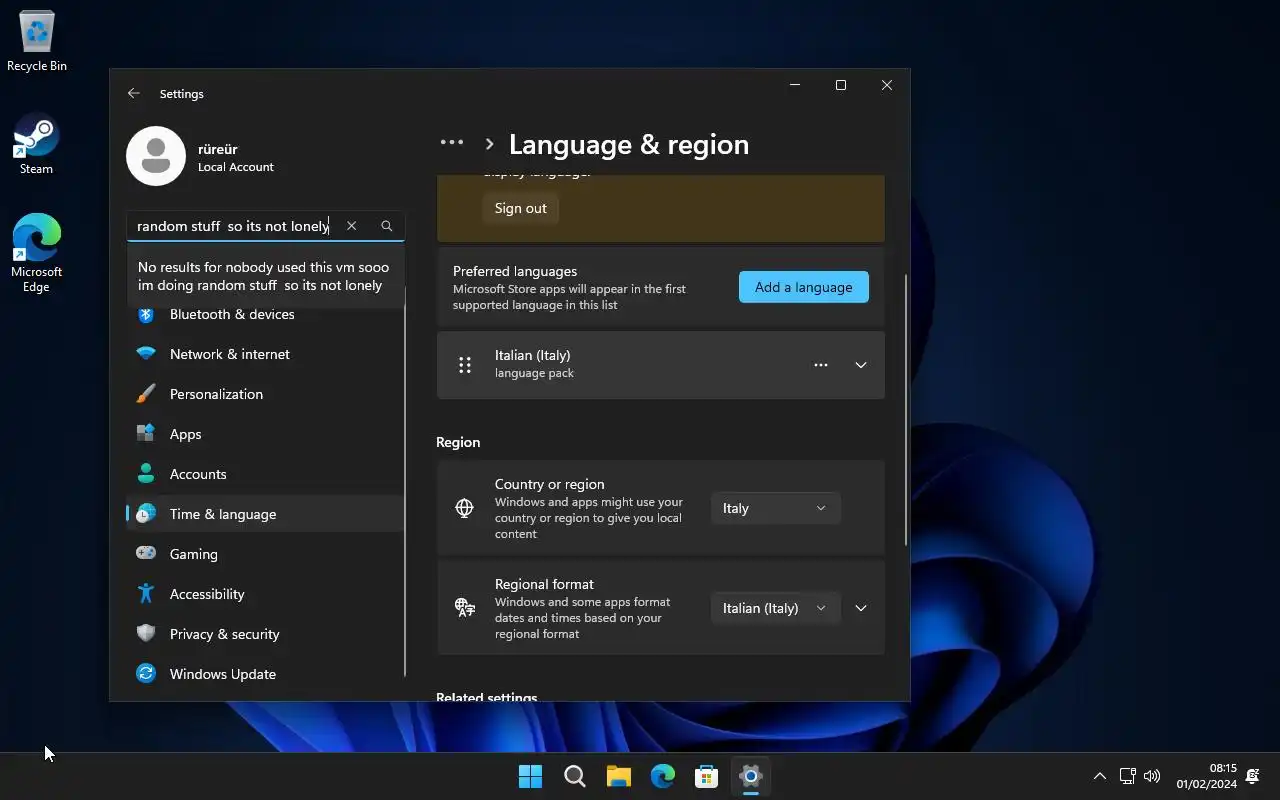Viewport: 1280px width, 800px height.
Task: Click the Apps icon in sidebar
Action: tap(146, 434)
